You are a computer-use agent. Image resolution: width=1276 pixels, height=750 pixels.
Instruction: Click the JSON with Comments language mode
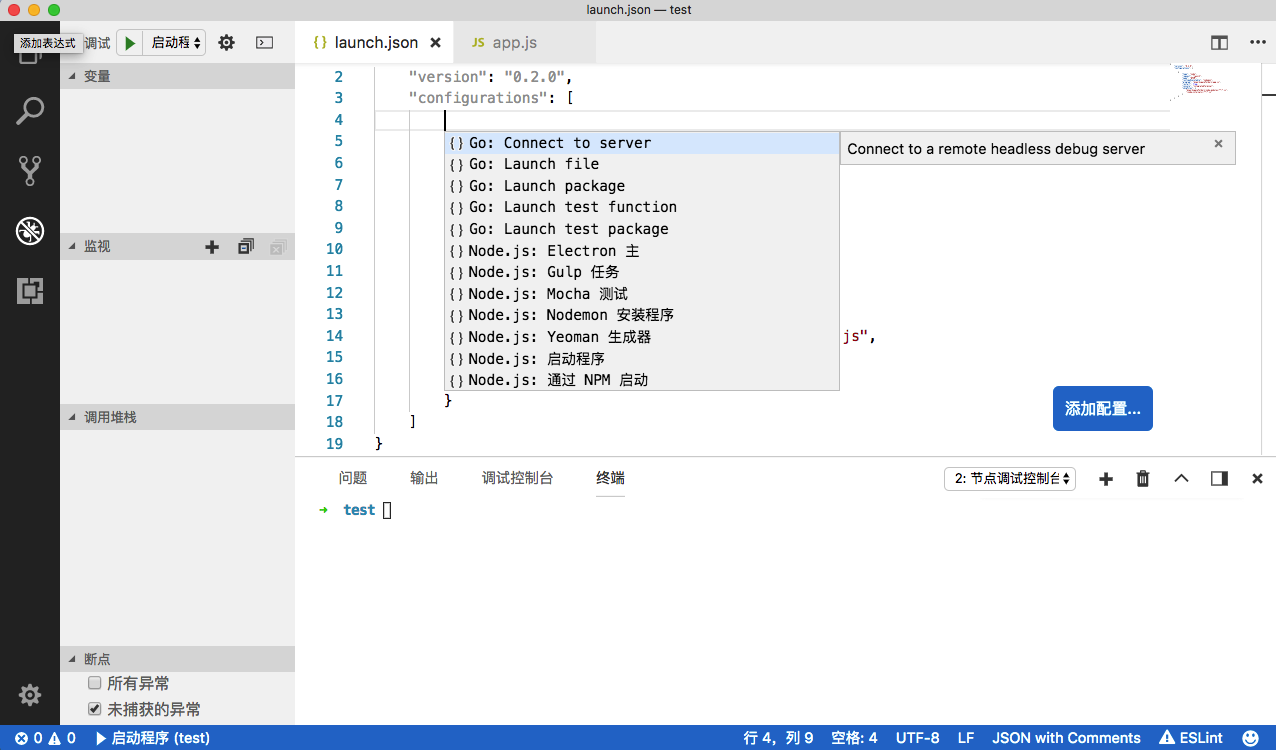[1066, 738]
